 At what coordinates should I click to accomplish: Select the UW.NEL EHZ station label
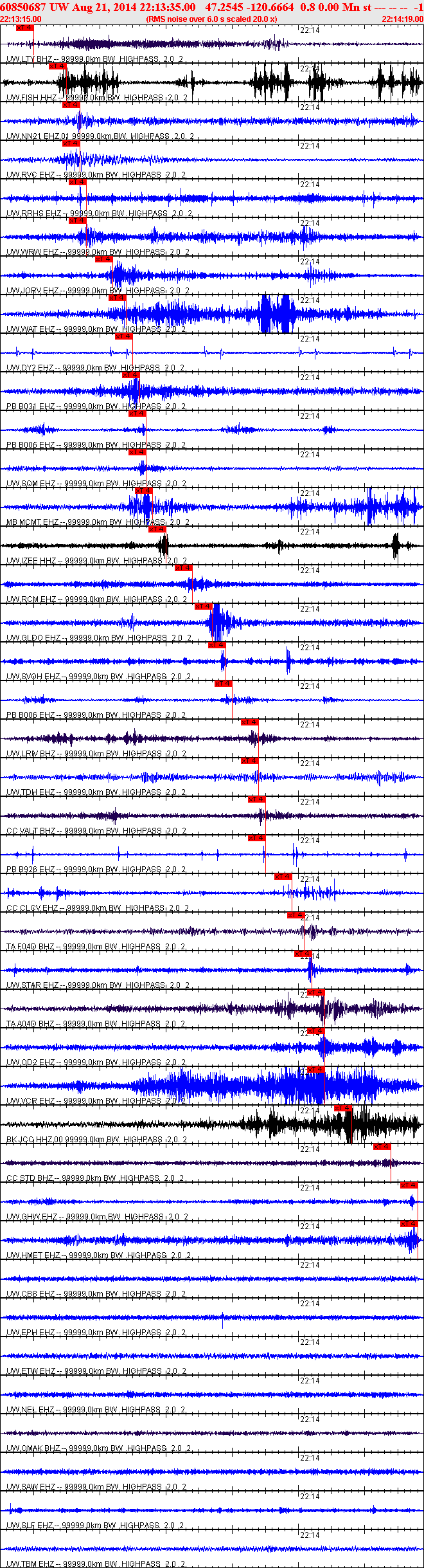pyautogui.click(x=96, y=1410)
